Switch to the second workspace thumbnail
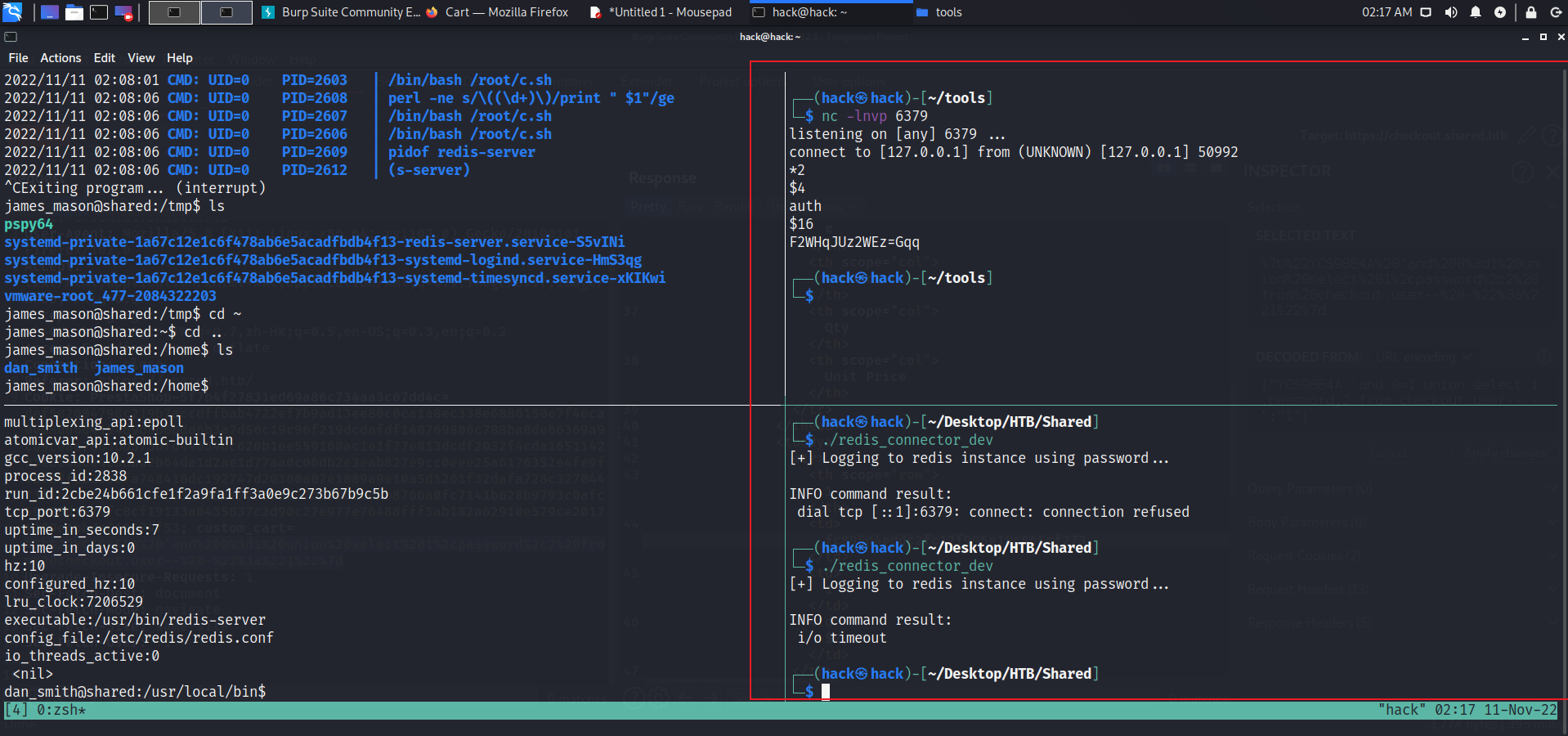 (226, 12)
